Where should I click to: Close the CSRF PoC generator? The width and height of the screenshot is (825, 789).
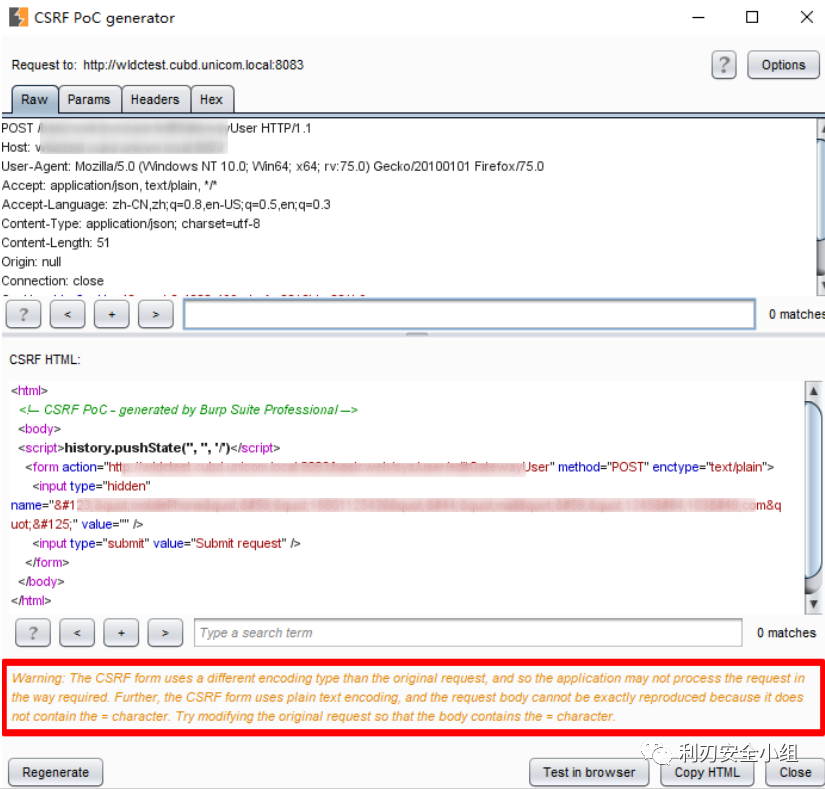point(795,772)
